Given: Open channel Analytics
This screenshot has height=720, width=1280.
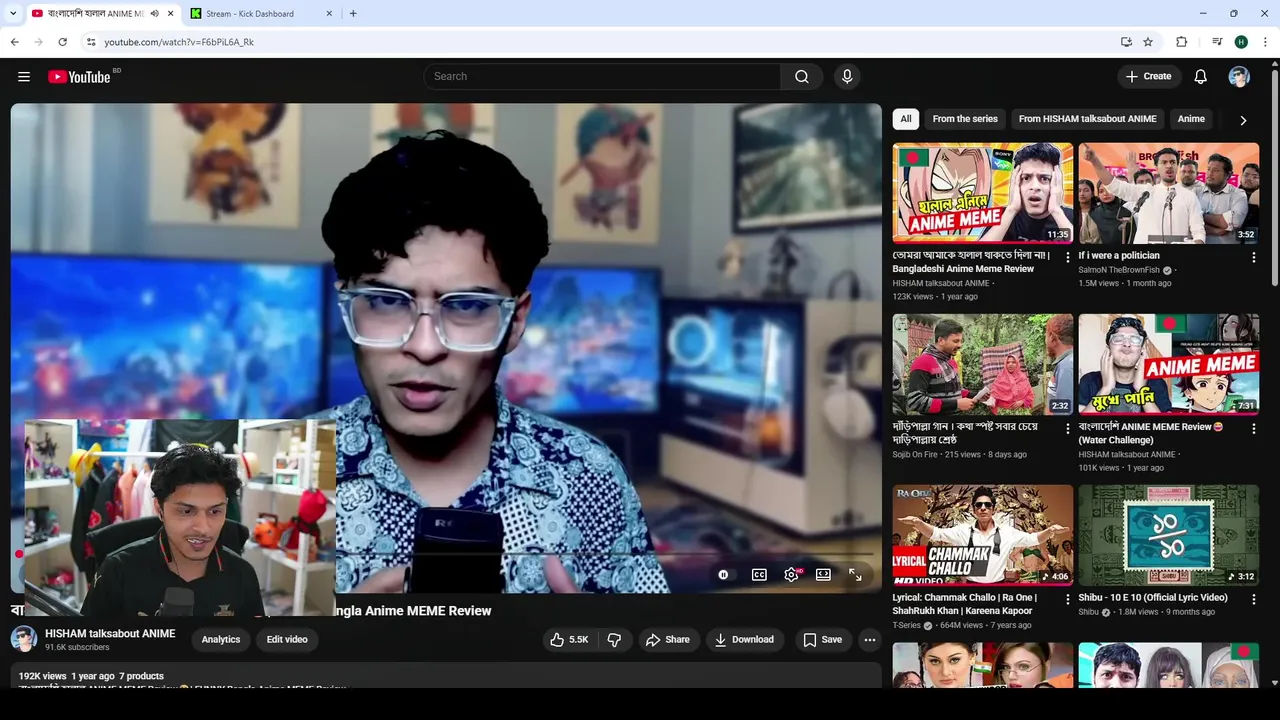Looking at the screenshot, I should [x=221, y=640].
